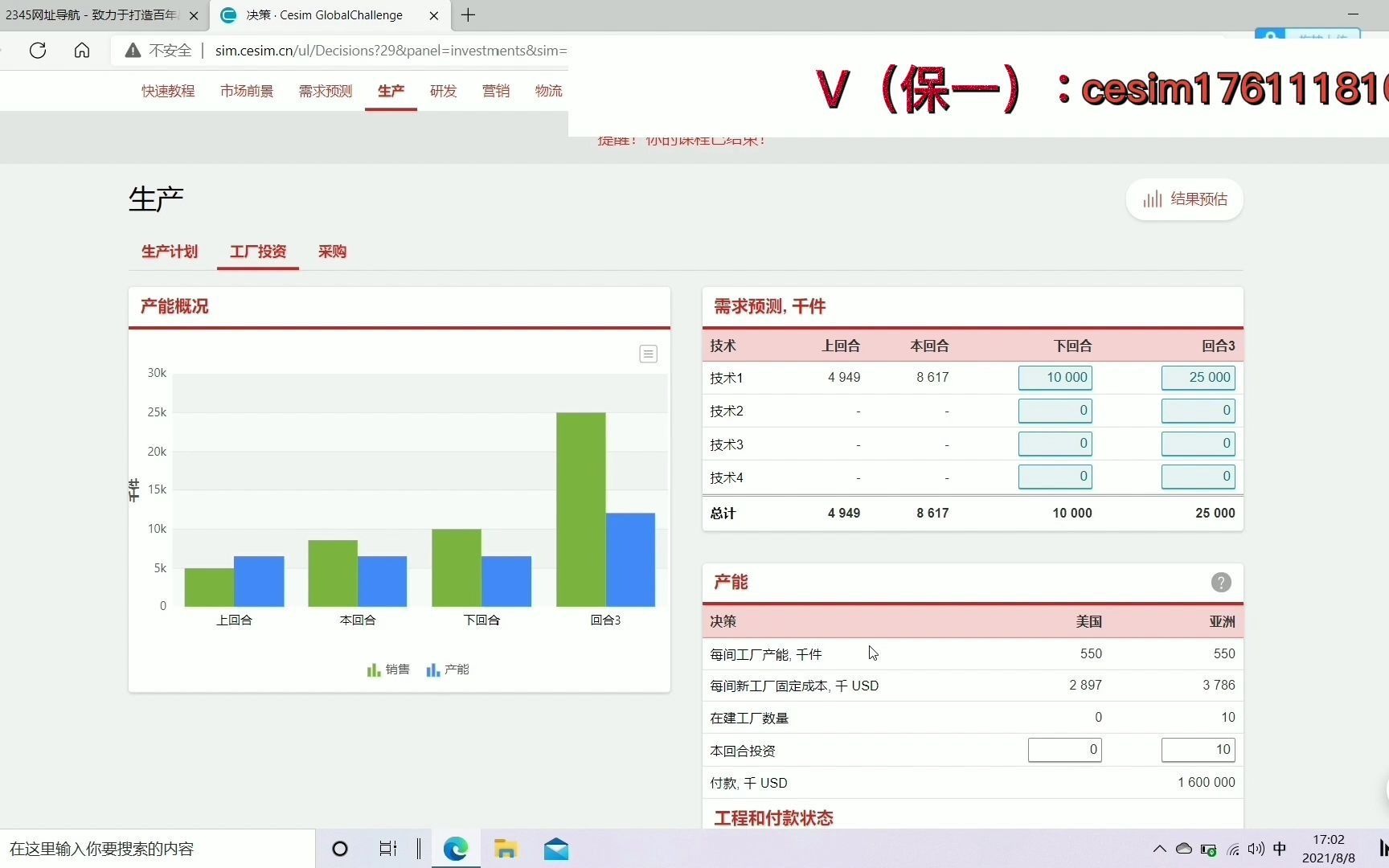The width and height of the screenshot is (1389, 868).
Task: Open File Explorer from the taskbar
Action: (x=506, y=849)
